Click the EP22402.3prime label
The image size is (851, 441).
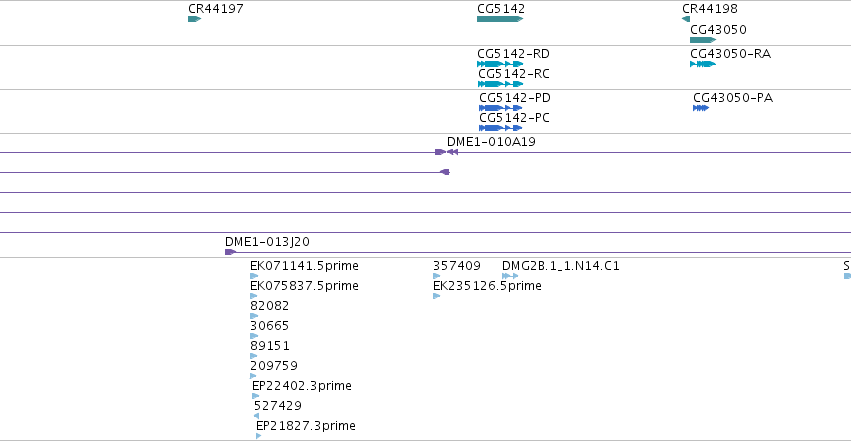pyautogui.click(x=302, y=386)
